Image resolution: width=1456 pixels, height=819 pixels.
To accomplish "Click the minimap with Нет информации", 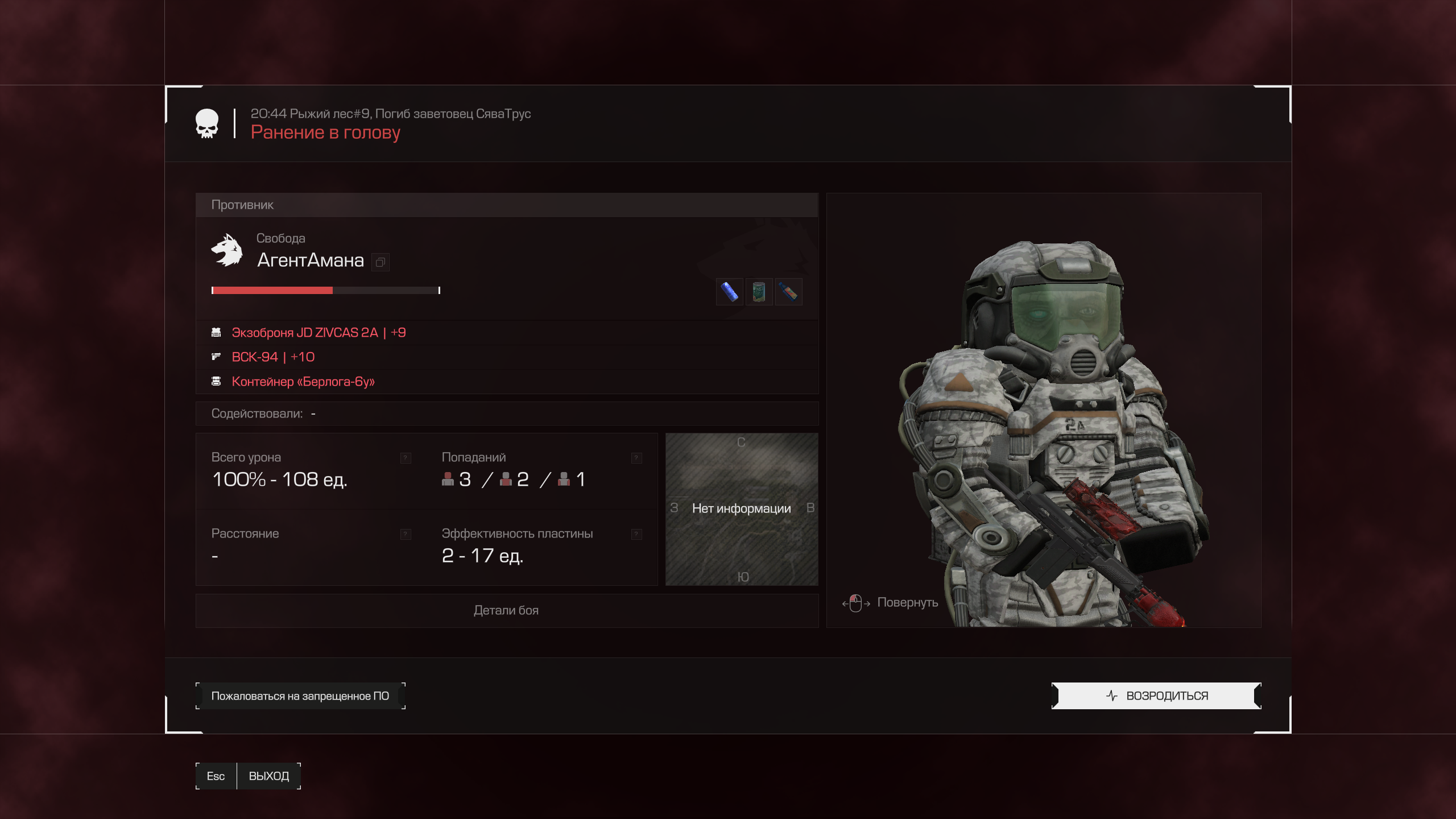I will (x=742, y=509).
